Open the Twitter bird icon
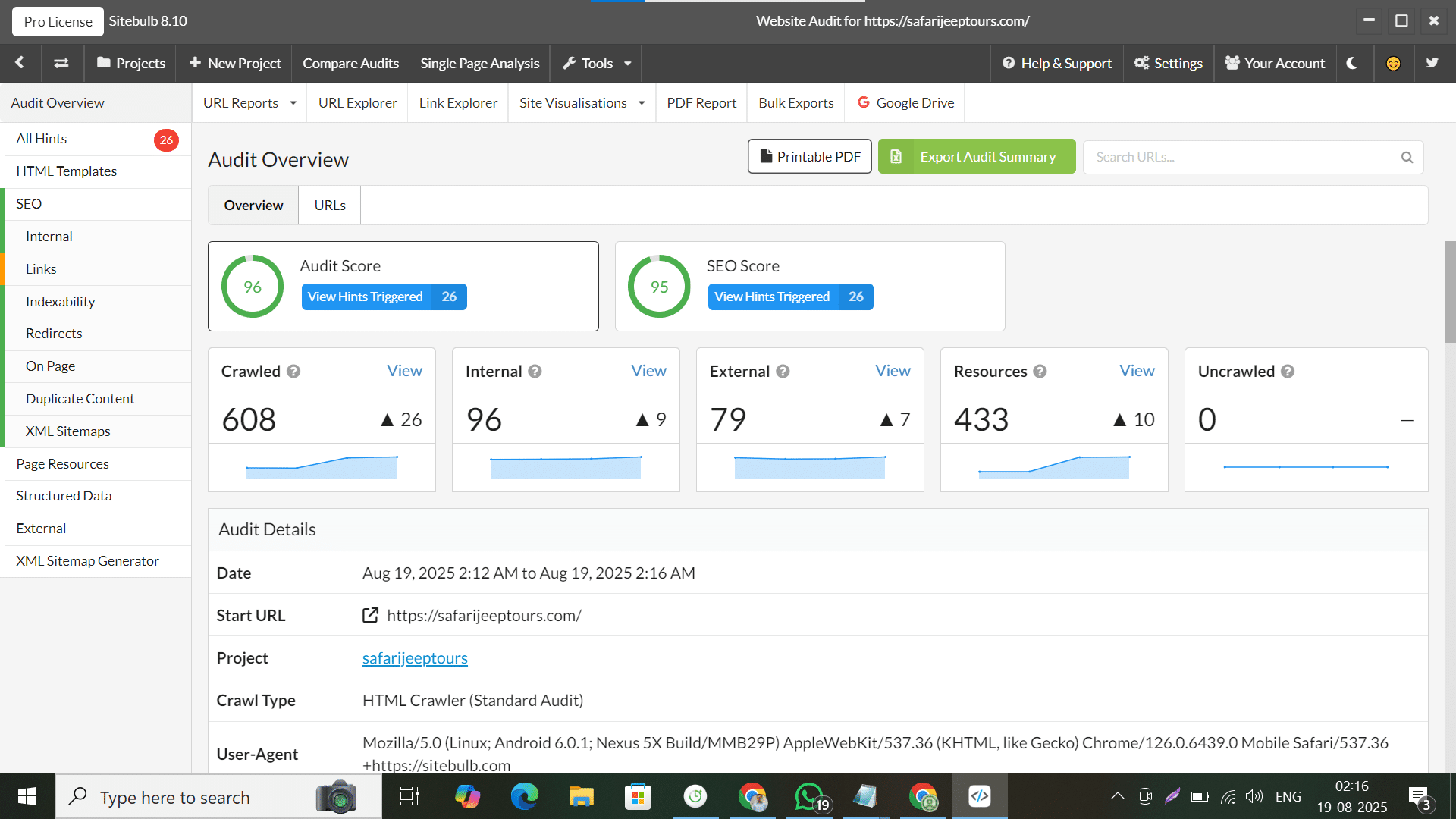This screenshot has height=819, width=1456. coord(1432,63)
